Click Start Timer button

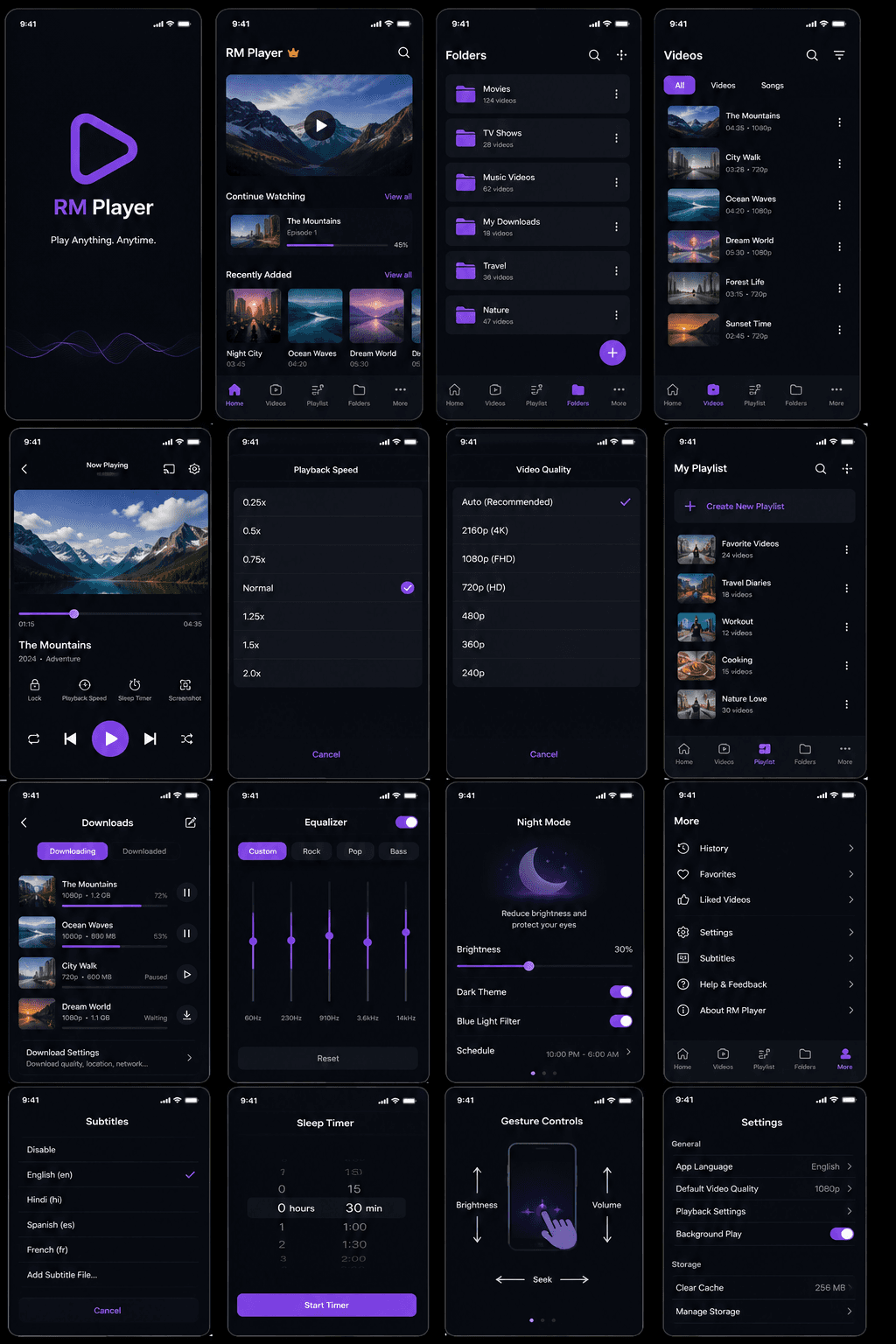point(326,1305)
